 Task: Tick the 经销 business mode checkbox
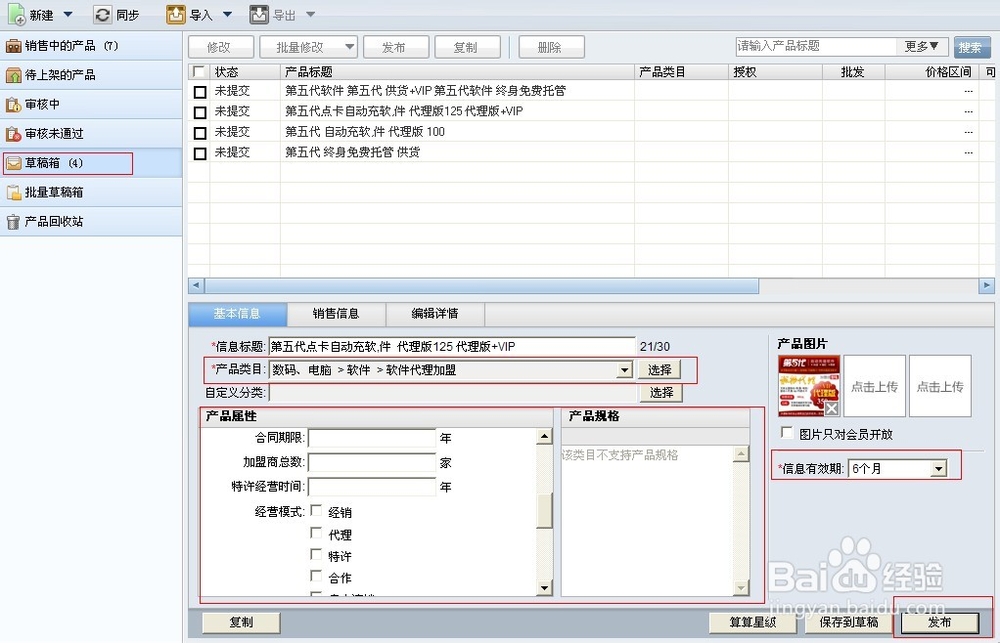coord(316,510)
